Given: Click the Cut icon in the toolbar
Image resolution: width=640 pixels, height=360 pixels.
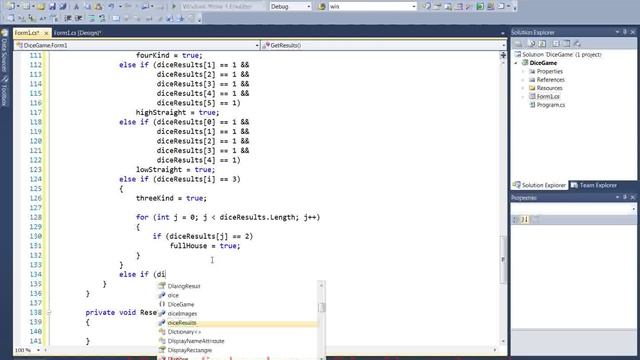Looking at the screenshot, I should pos(76,7).
